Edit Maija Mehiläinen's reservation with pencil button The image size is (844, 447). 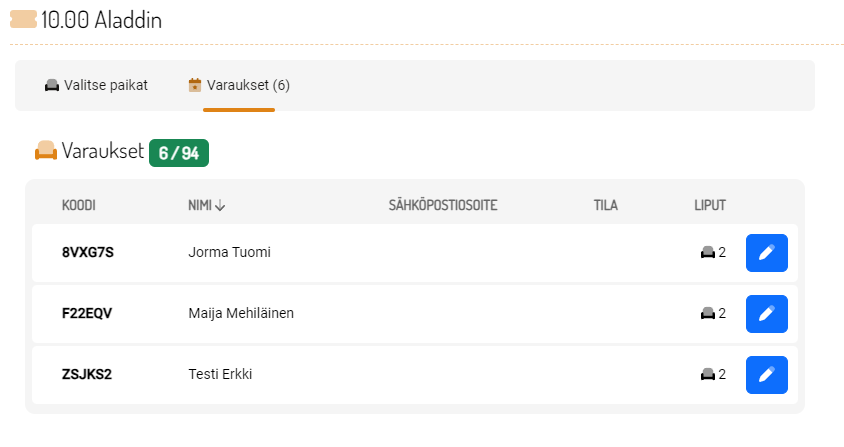tap(766, 314)
